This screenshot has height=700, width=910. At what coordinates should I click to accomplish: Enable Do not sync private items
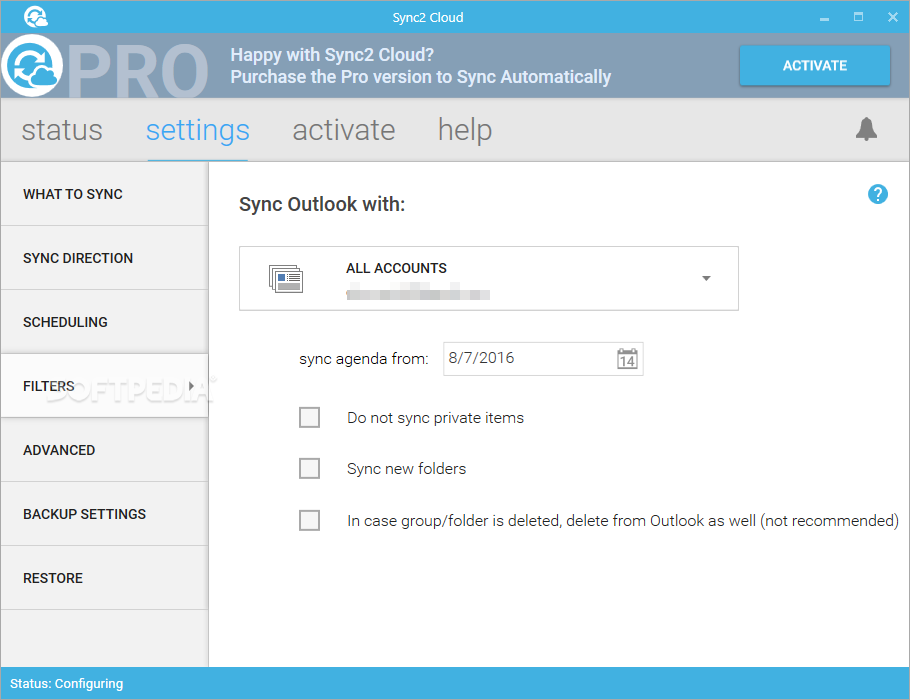(309, 417)
